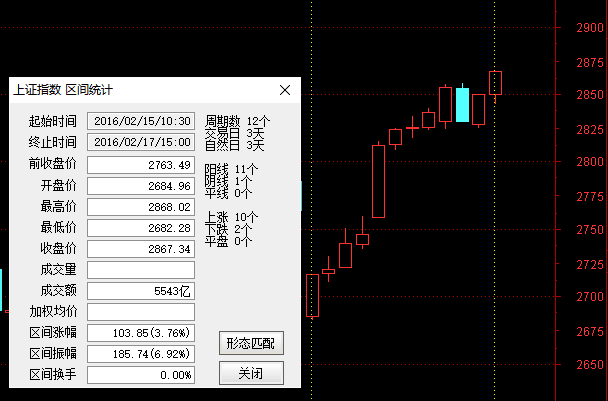Click the 2700 price axis label
This screenshot has height=401, width=608.
[x=590, y=297]
